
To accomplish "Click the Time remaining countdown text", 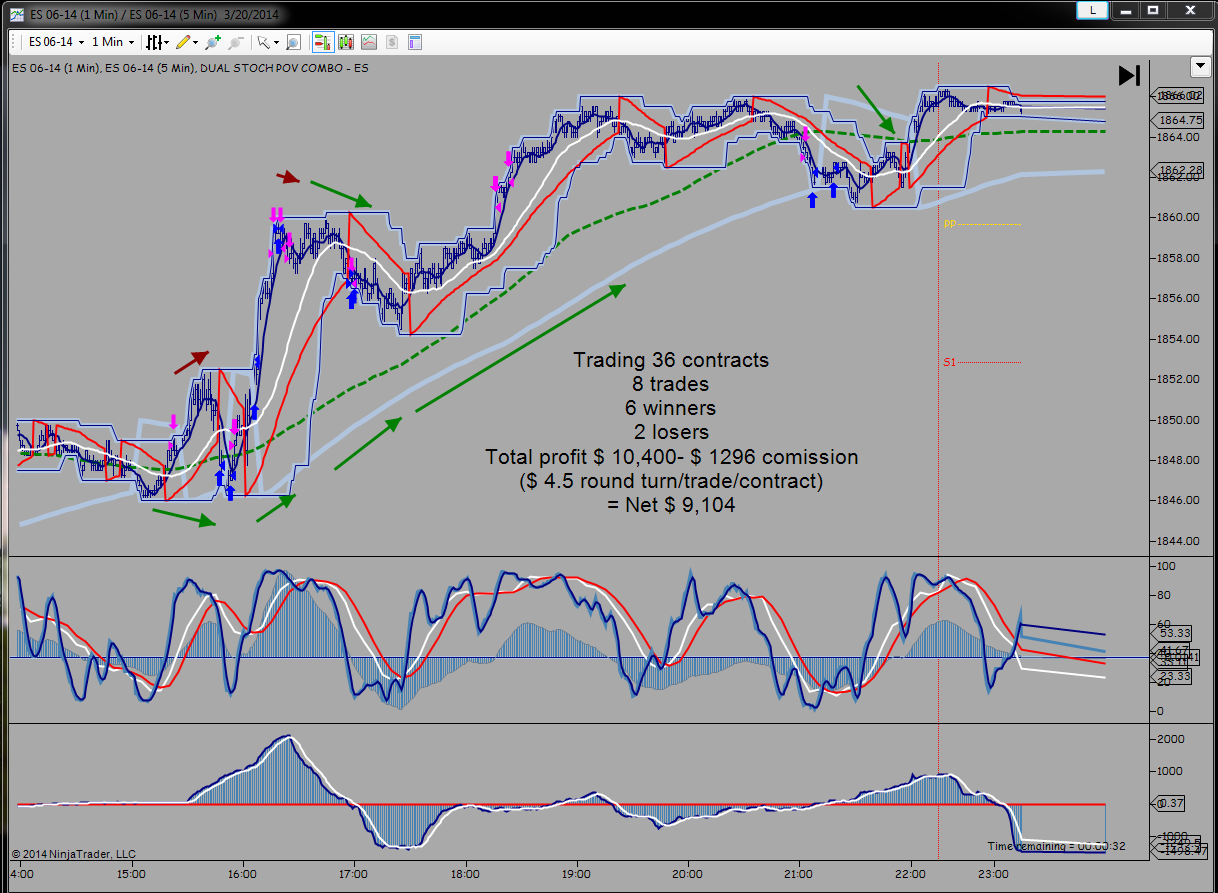I will click(1057, 846).
